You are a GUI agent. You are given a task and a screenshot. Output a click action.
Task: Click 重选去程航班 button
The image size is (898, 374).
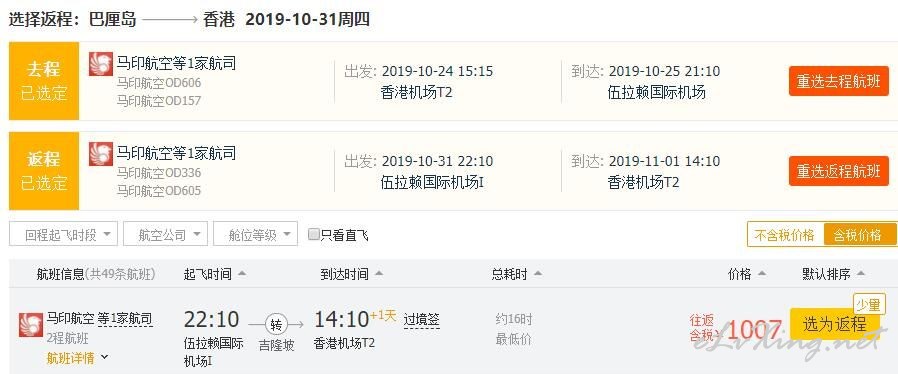(838, 81)
